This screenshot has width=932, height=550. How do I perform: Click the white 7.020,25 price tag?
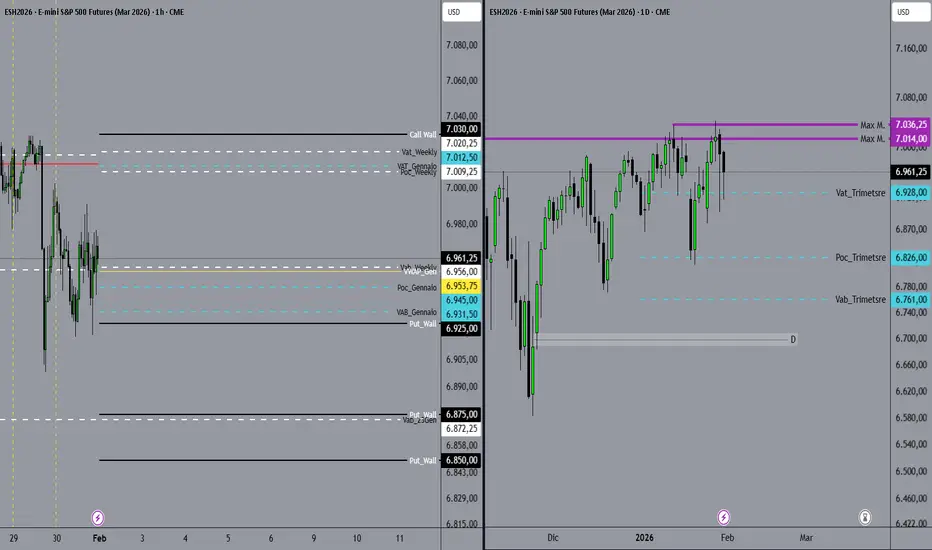coord(461,143)
